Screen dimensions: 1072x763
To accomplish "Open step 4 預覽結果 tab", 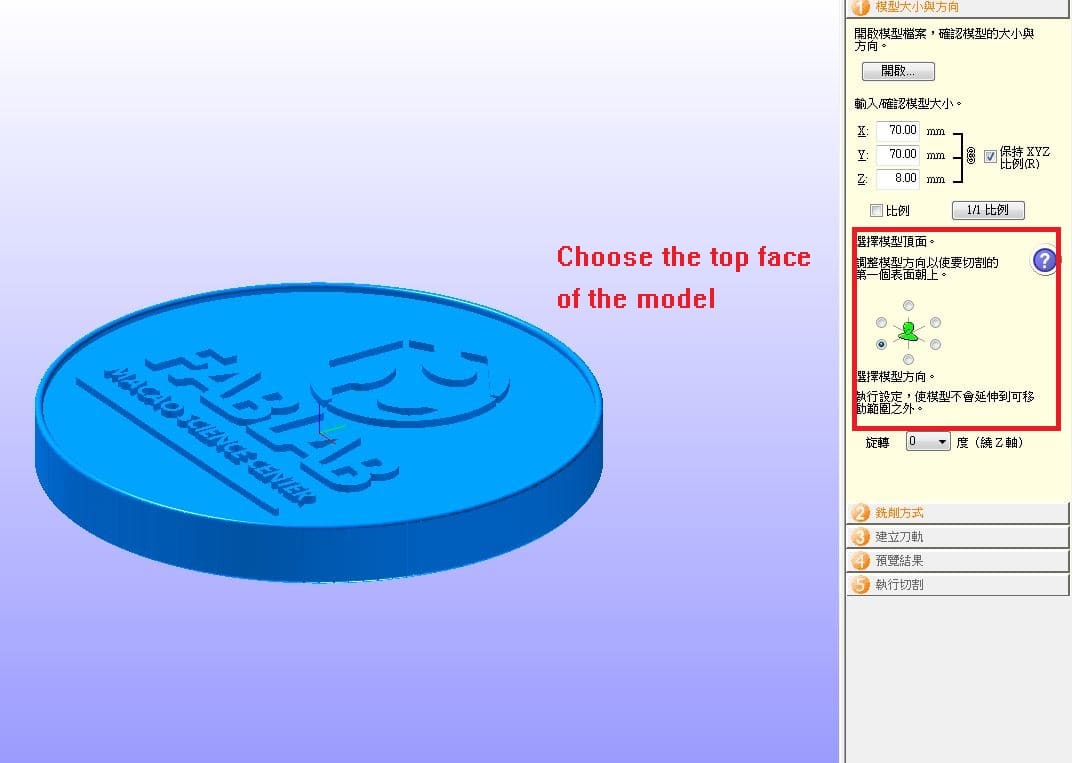I will click(957, 561).
